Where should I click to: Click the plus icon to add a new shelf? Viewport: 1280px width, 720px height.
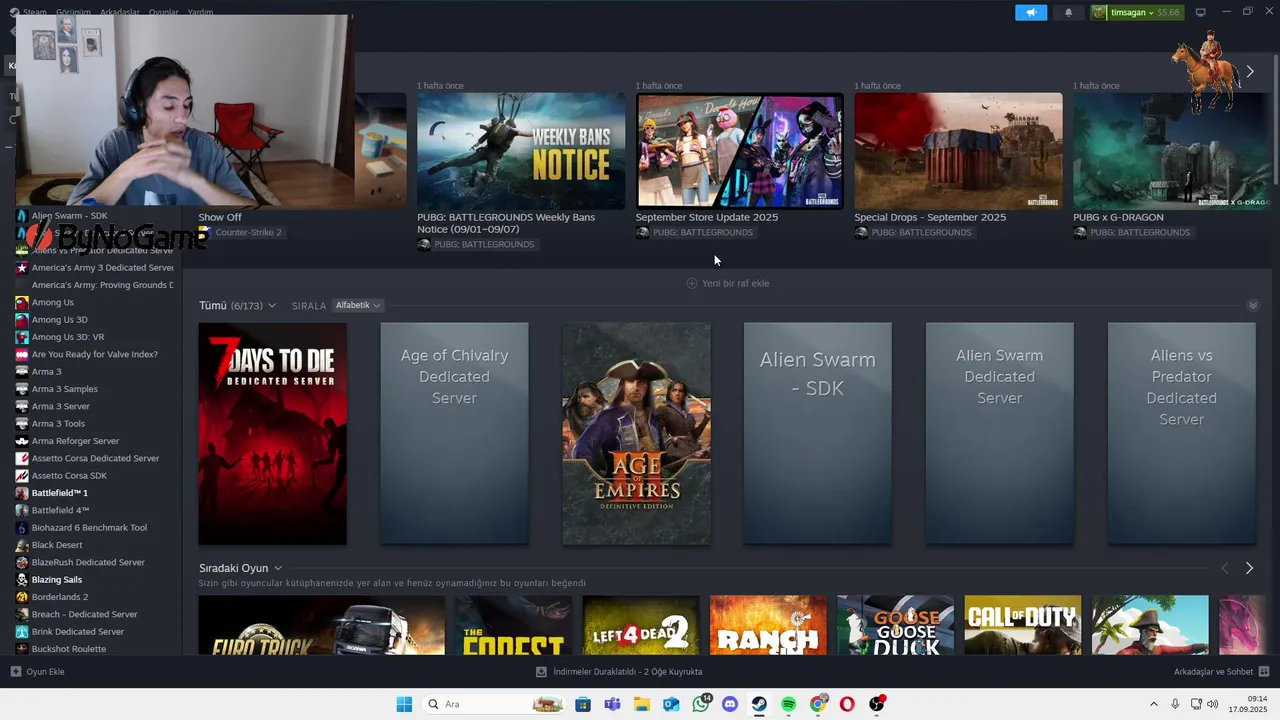pos(691,283)
